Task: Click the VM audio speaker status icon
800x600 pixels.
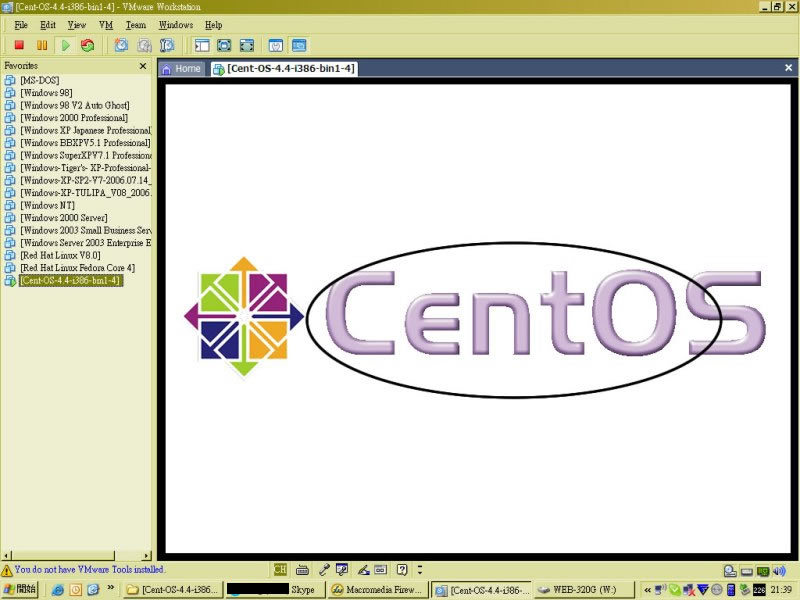Action: (x=779, y=571)
